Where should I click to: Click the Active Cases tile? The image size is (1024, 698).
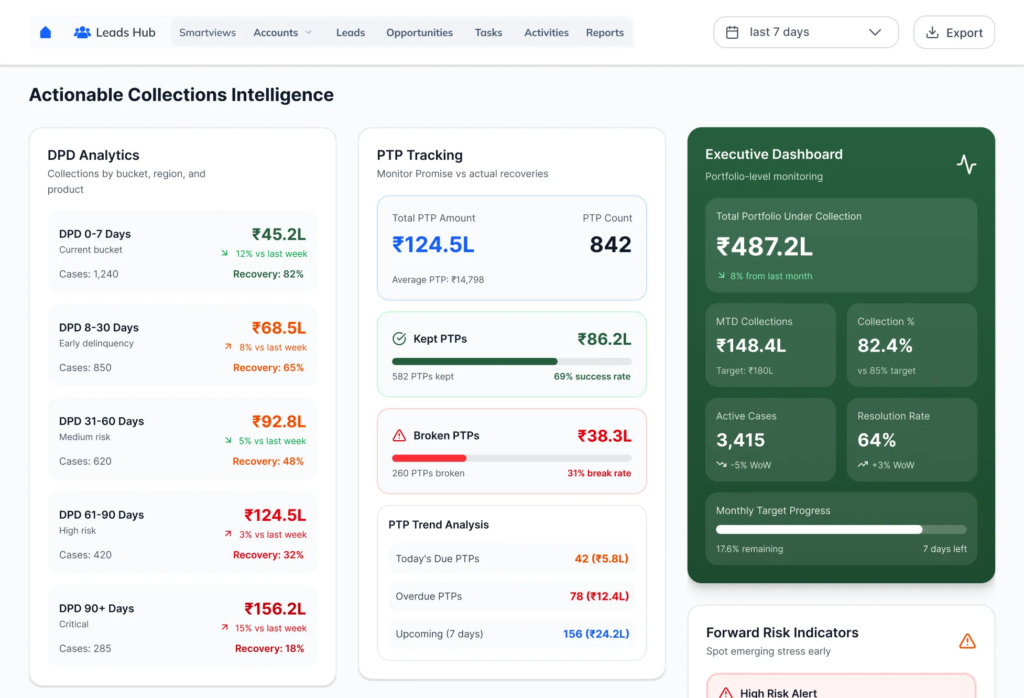(x=770, y=439)
